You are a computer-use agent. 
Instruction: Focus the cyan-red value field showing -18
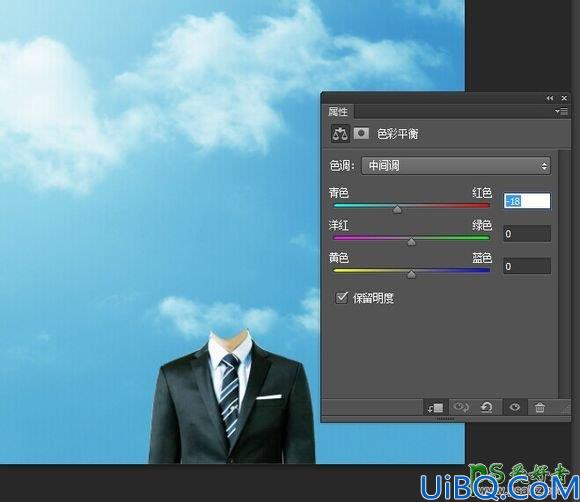pos(527,201)
